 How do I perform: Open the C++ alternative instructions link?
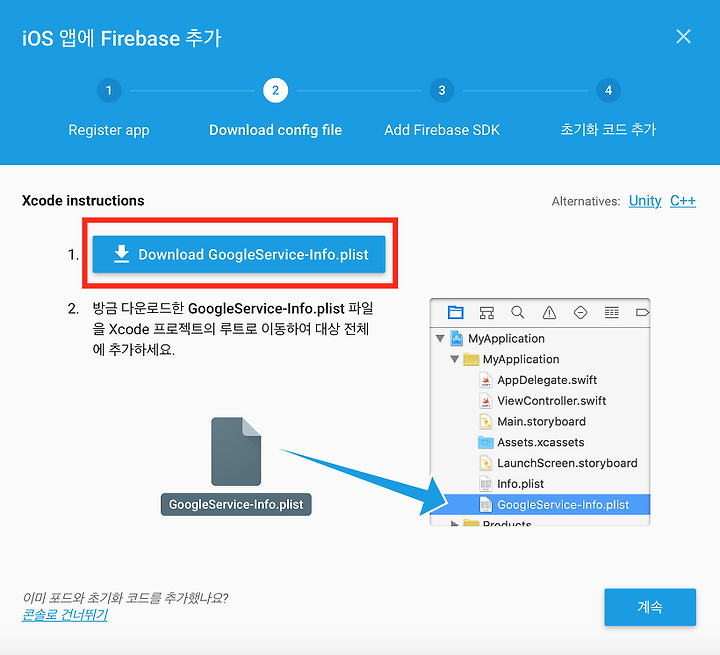(x=683, y=201)
